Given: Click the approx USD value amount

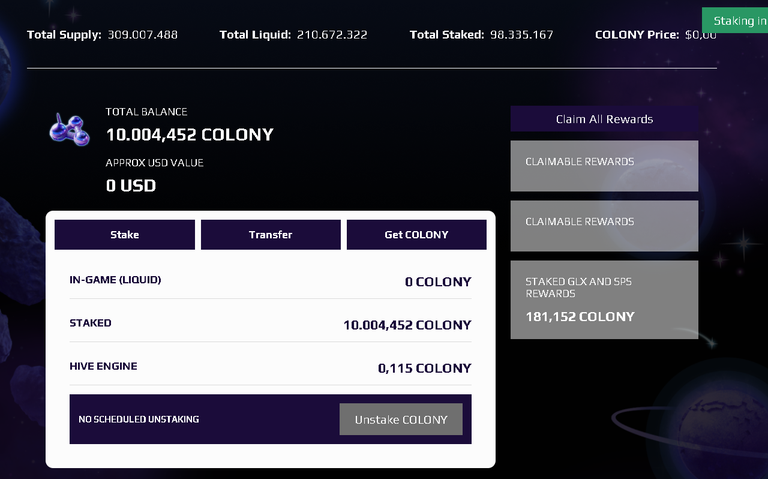Looking at the screenshot, I should tap(131, 186).
